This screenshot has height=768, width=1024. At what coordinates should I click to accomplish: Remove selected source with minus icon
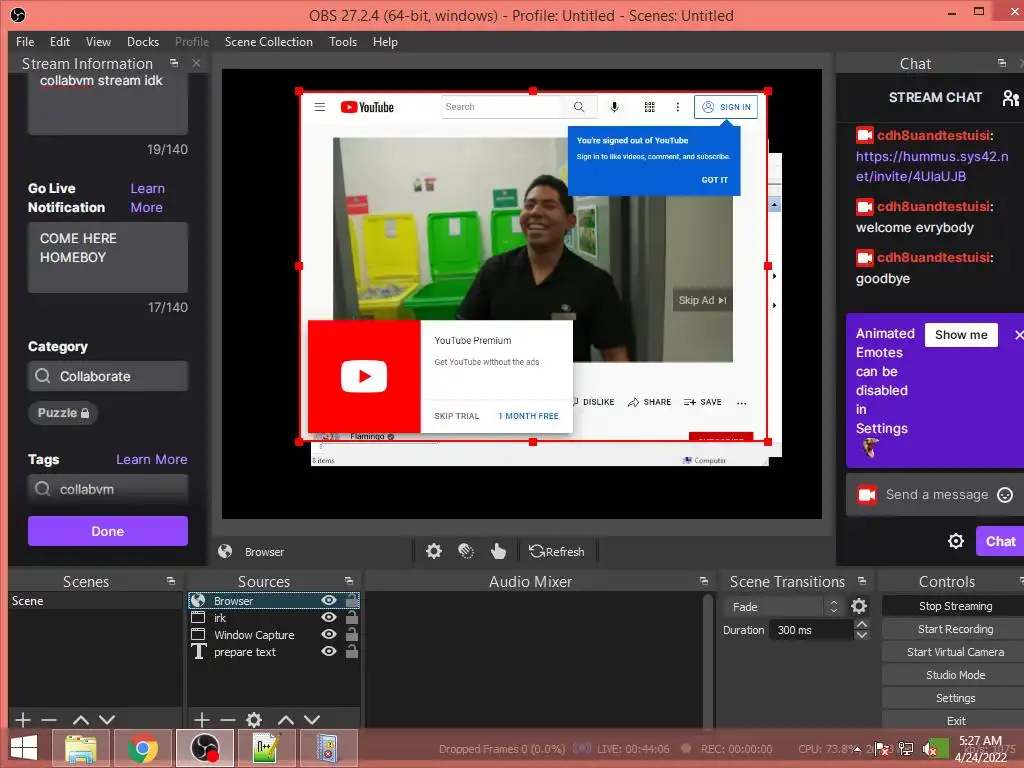[228, 720]
